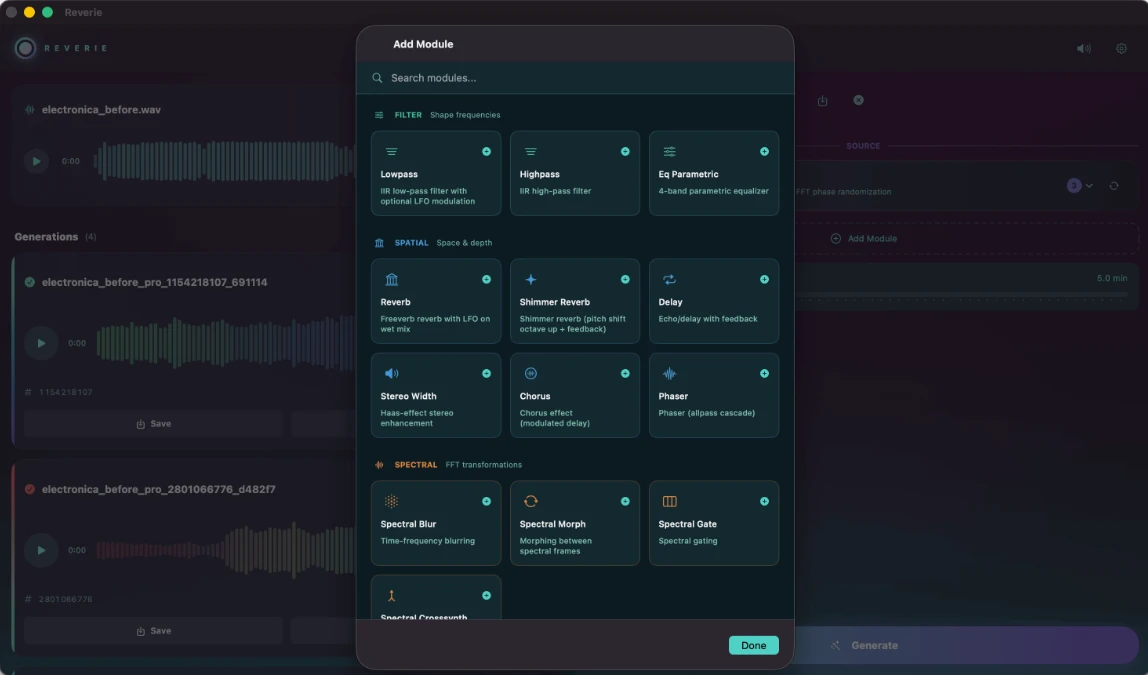Click the Stereo Width speaker icon
The height and width of the screenshot is (675, 1148).
tap(392, 373)
